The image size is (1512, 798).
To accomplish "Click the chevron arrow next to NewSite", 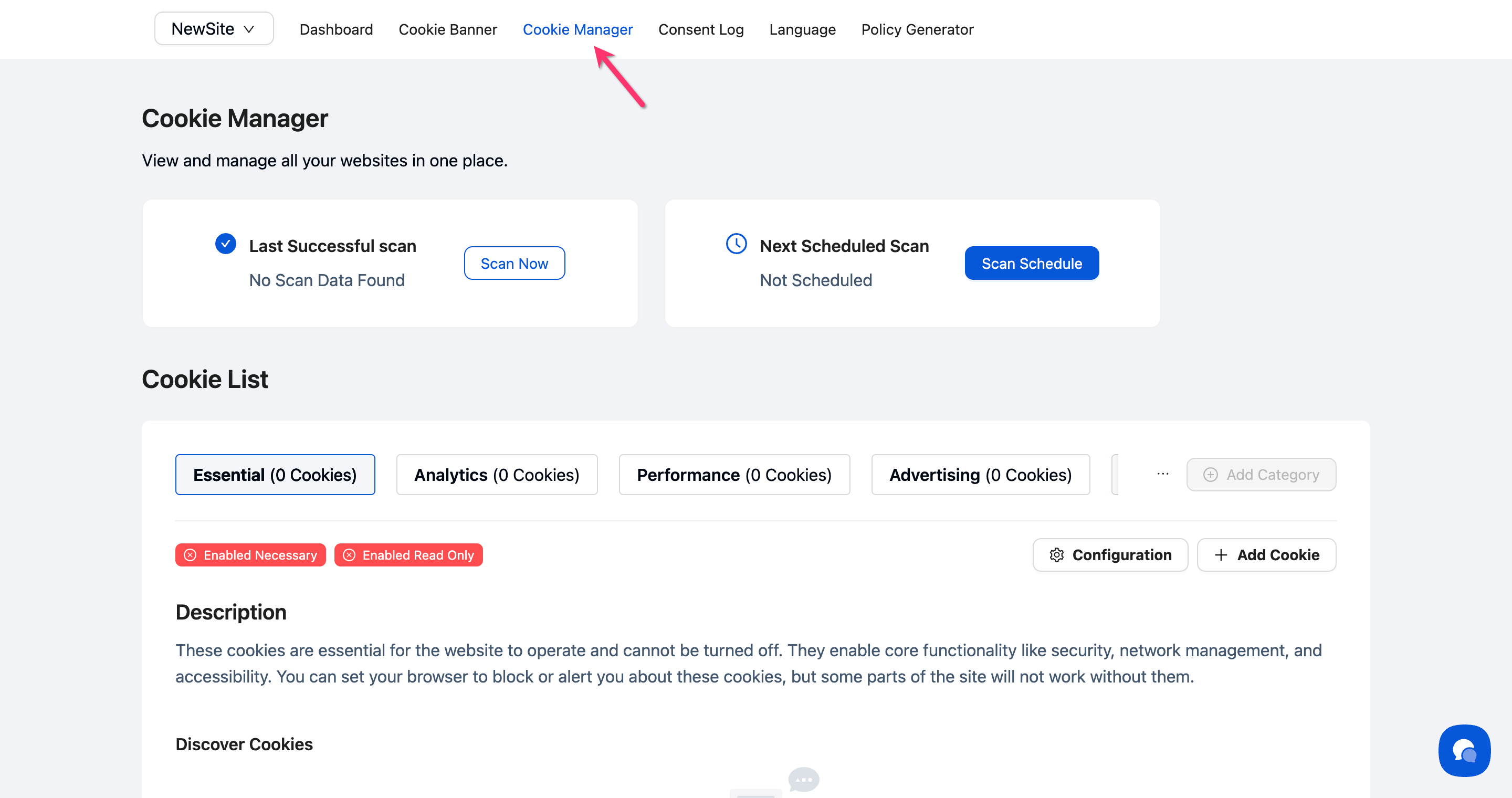I will 249,29.
